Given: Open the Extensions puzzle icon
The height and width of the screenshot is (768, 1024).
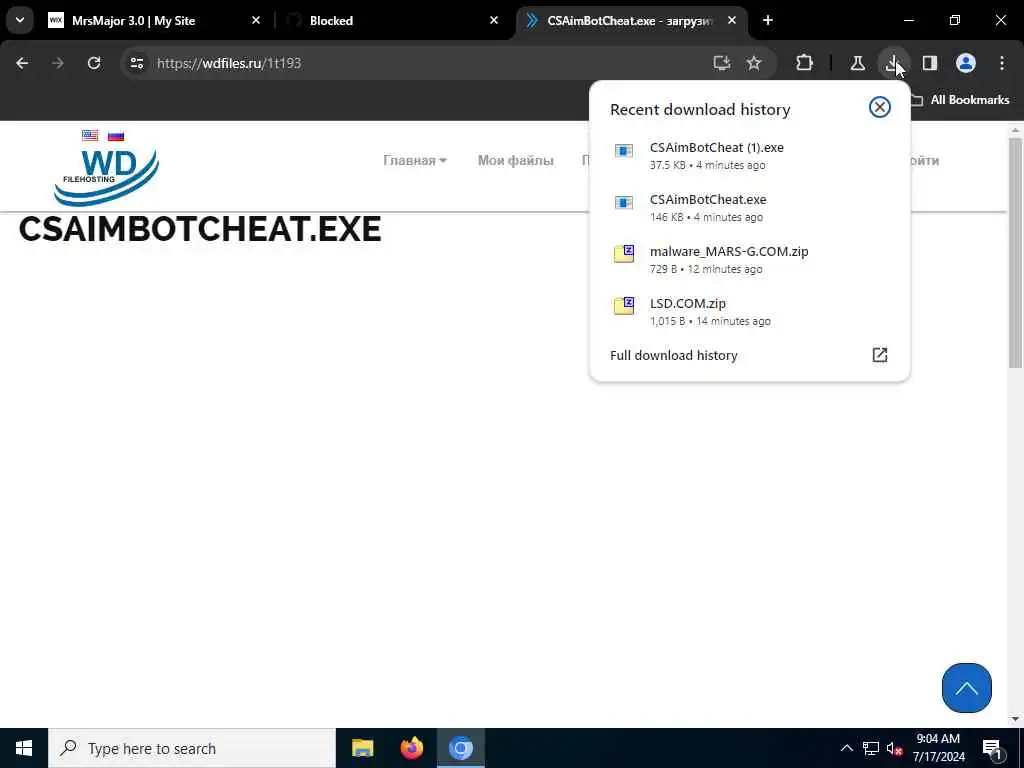Looking at the screenshot, I should click(x=805, y=63).
